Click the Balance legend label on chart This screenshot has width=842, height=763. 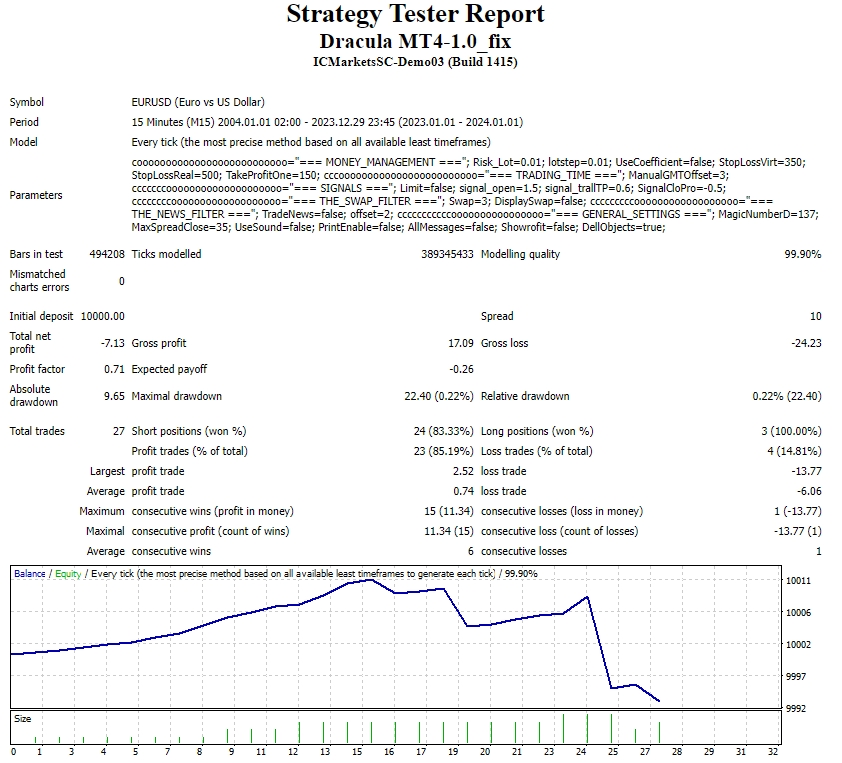tap(29, 574)
